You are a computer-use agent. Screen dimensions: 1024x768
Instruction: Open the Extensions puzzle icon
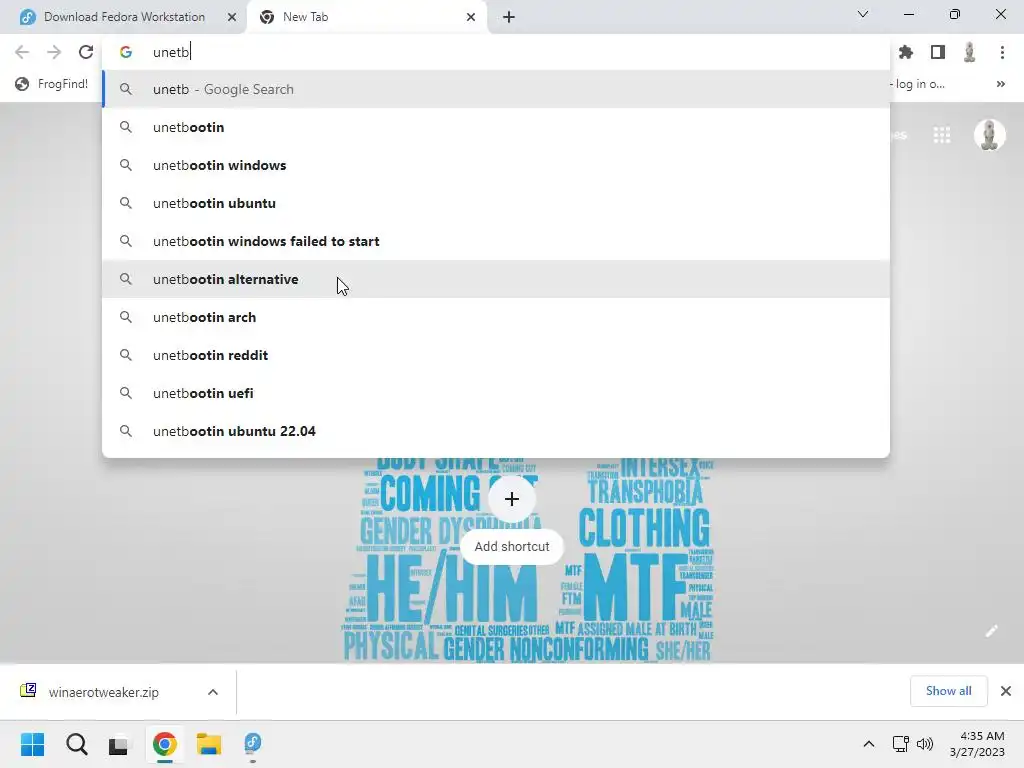tap(906, 52)
